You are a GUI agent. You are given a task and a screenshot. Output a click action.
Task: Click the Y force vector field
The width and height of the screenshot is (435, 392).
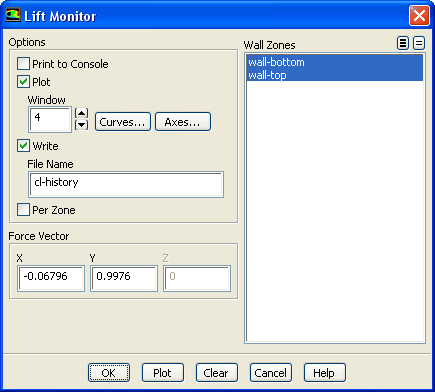point(124,278)
